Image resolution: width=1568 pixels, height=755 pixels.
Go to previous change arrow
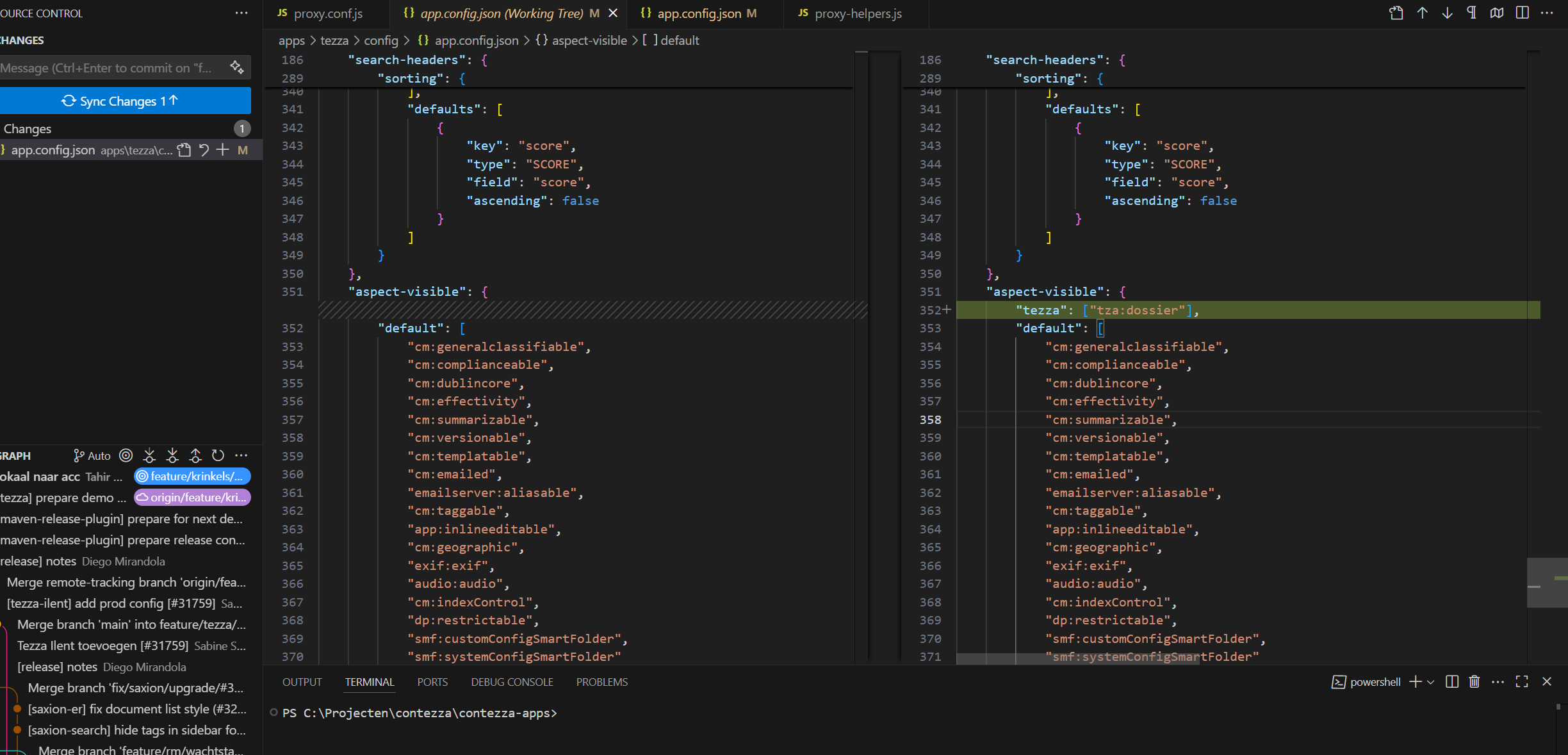(x=1422, y=13)
